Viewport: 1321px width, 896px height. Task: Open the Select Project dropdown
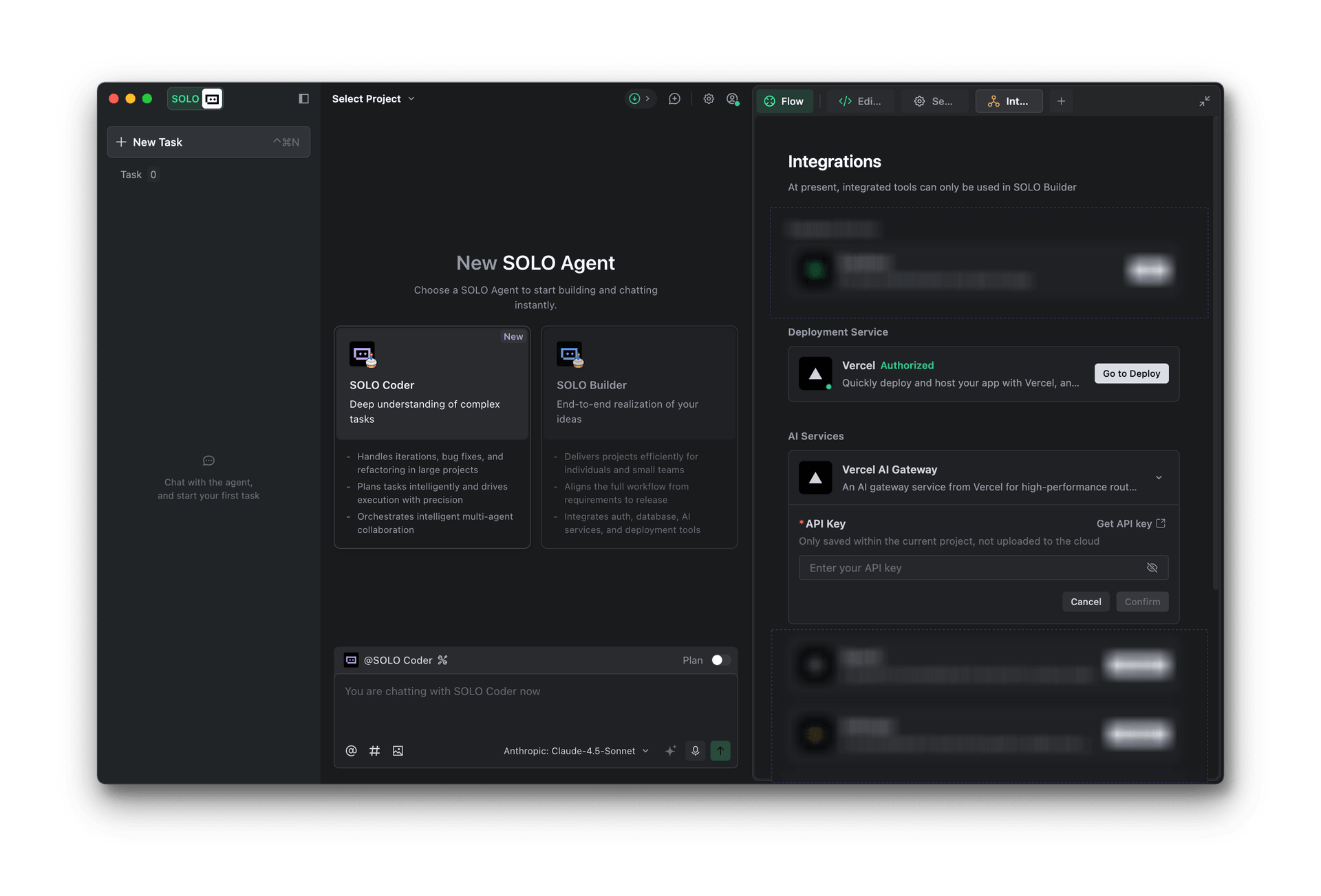coord(373,99)
